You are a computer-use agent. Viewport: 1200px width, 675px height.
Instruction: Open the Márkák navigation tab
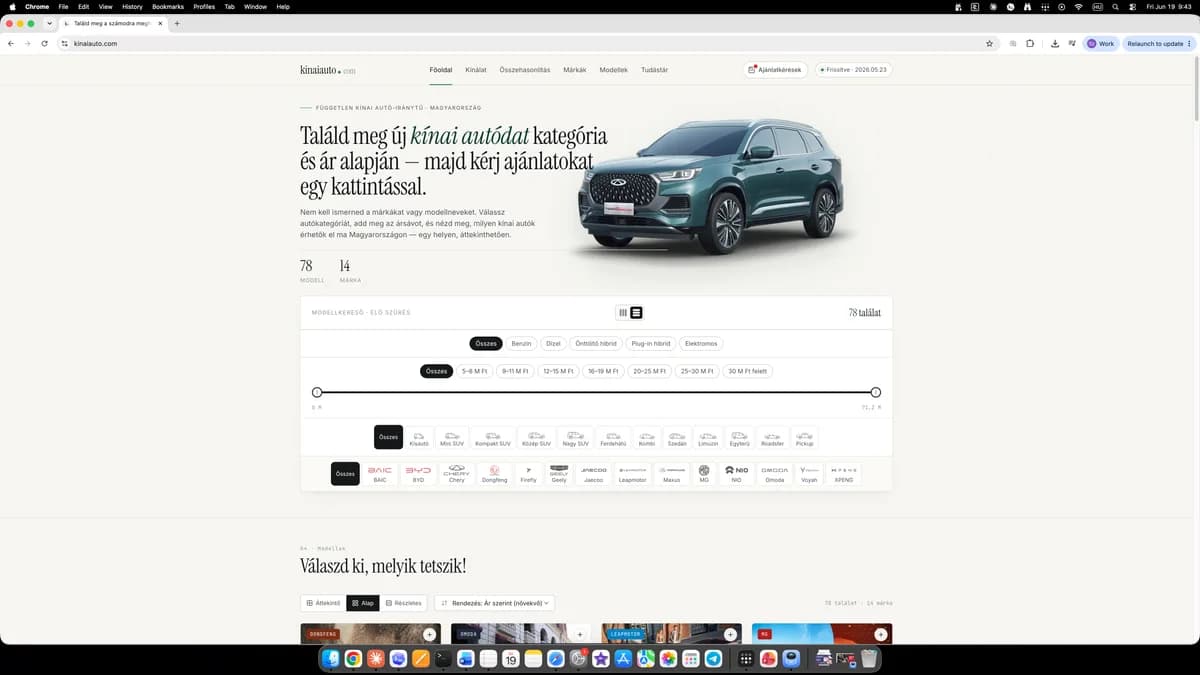[x=575, y=70]
